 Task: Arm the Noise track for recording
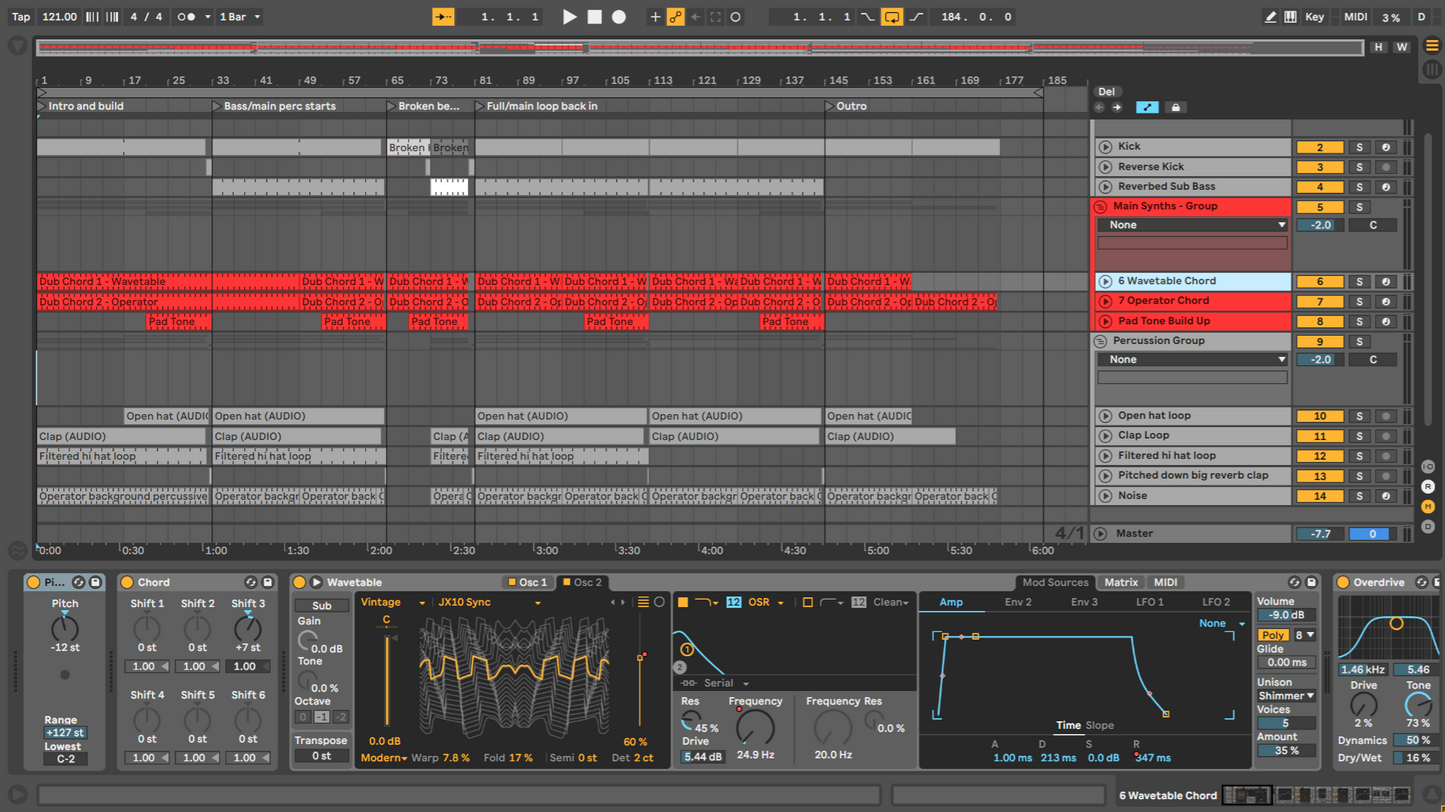pyautogui.click(x=1386, y=497)
